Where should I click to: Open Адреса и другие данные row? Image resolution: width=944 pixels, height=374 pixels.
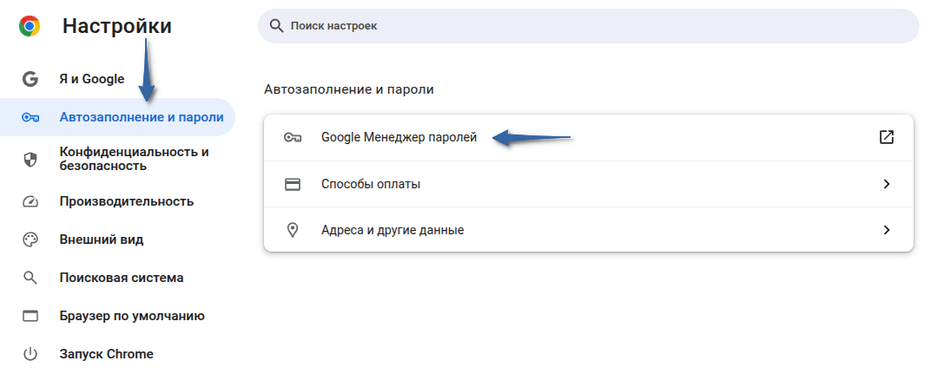click(x=589, y=229)
